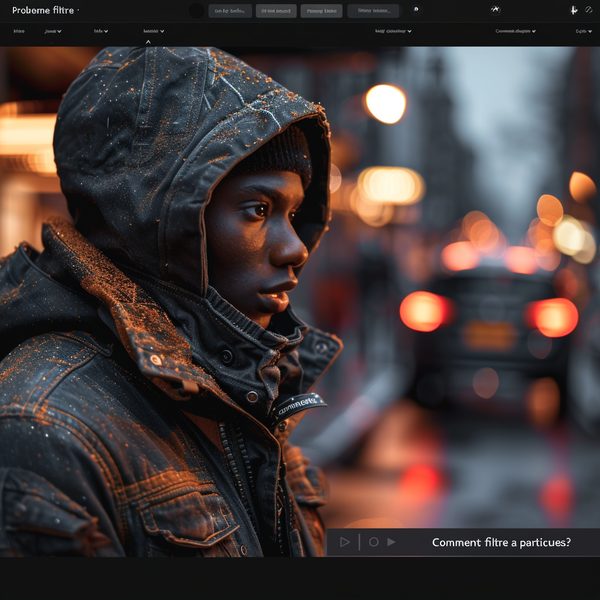Viewport: 600px width, 600px height.
Task: Click the solid play arrow in bottom bar
Action: coord(391,542)
